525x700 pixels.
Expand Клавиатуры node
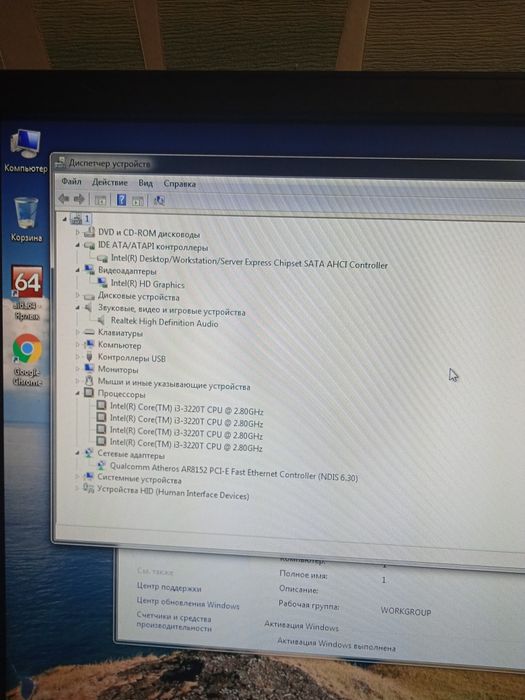pyautogui.click(x=78, y=332)
